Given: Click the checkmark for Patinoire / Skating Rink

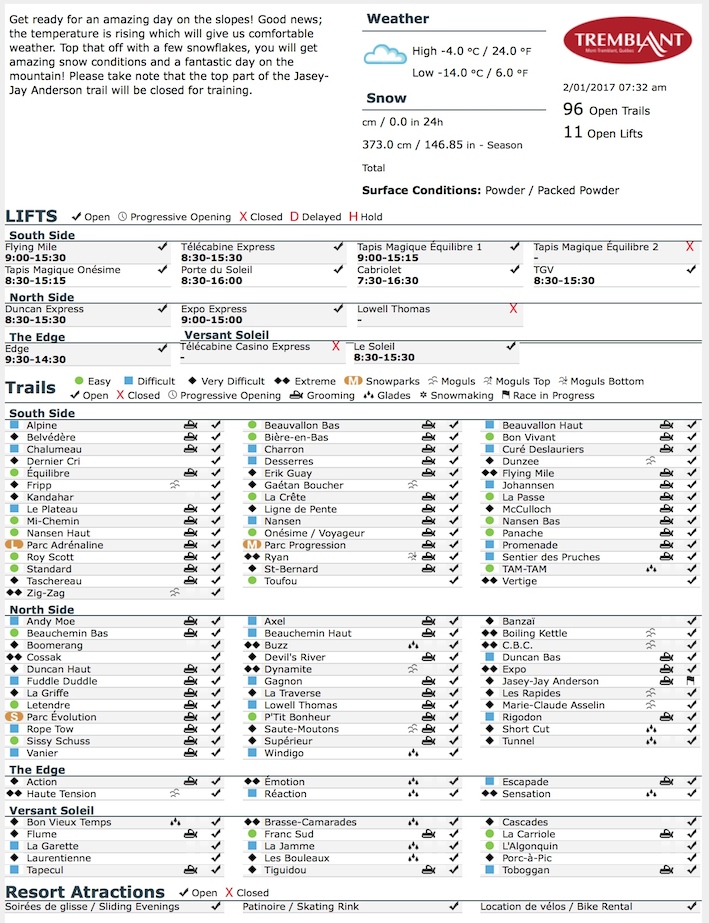Looking at the screenshot, I should (454, 907).
